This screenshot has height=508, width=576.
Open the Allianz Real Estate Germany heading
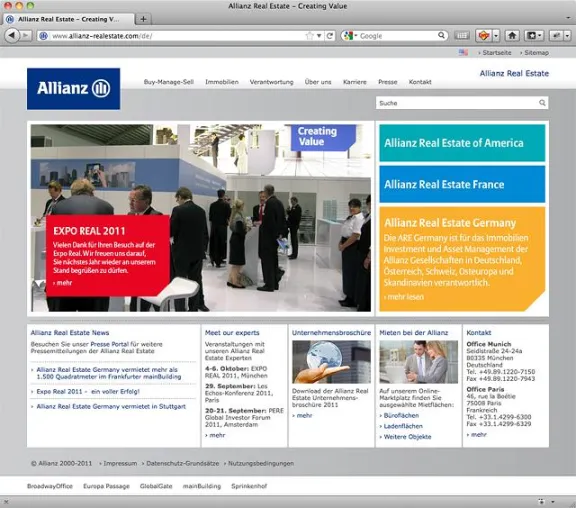tap(450, 223)
